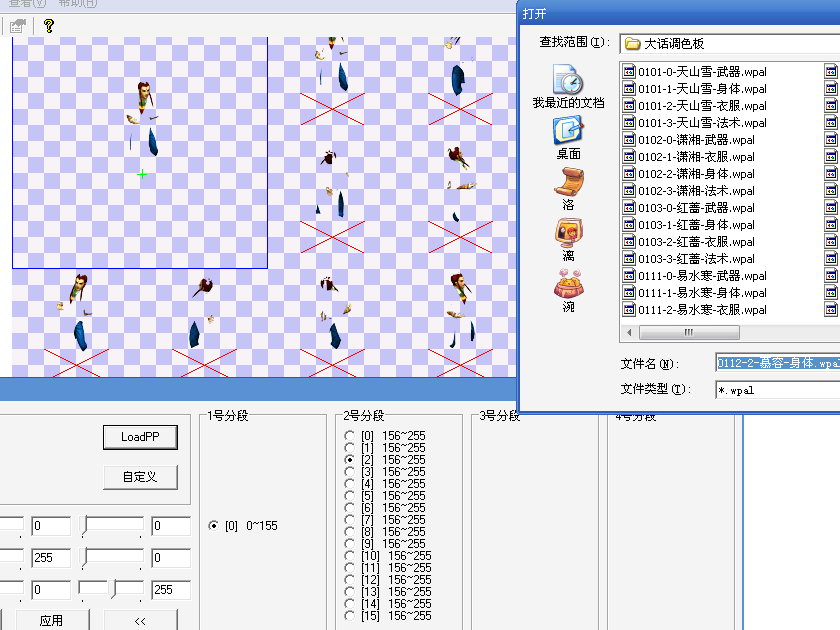
Task: Select radio option [4] 156~255
Action: coord(349,484)
